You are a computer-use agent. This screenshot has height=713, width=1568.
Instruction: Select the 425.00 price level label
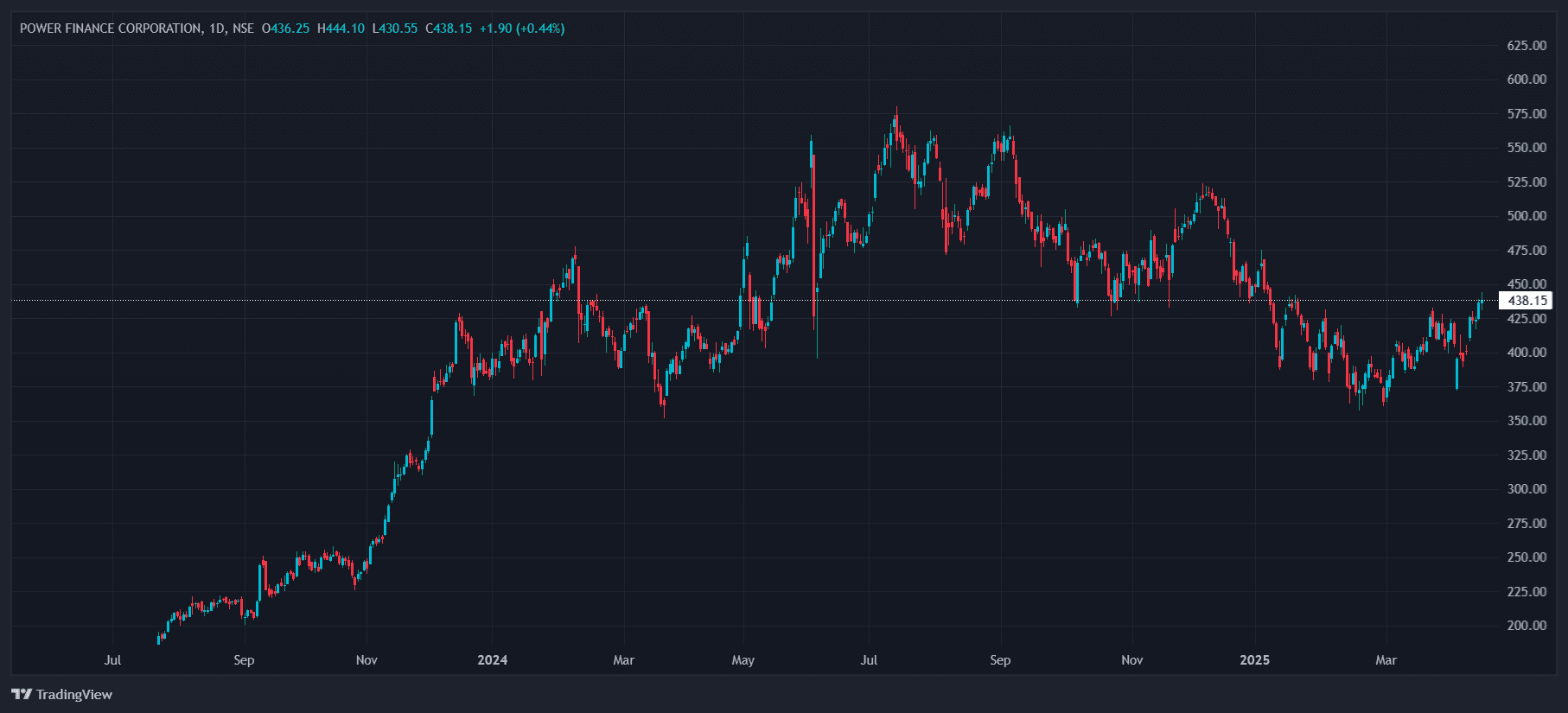coord(1527,318)
